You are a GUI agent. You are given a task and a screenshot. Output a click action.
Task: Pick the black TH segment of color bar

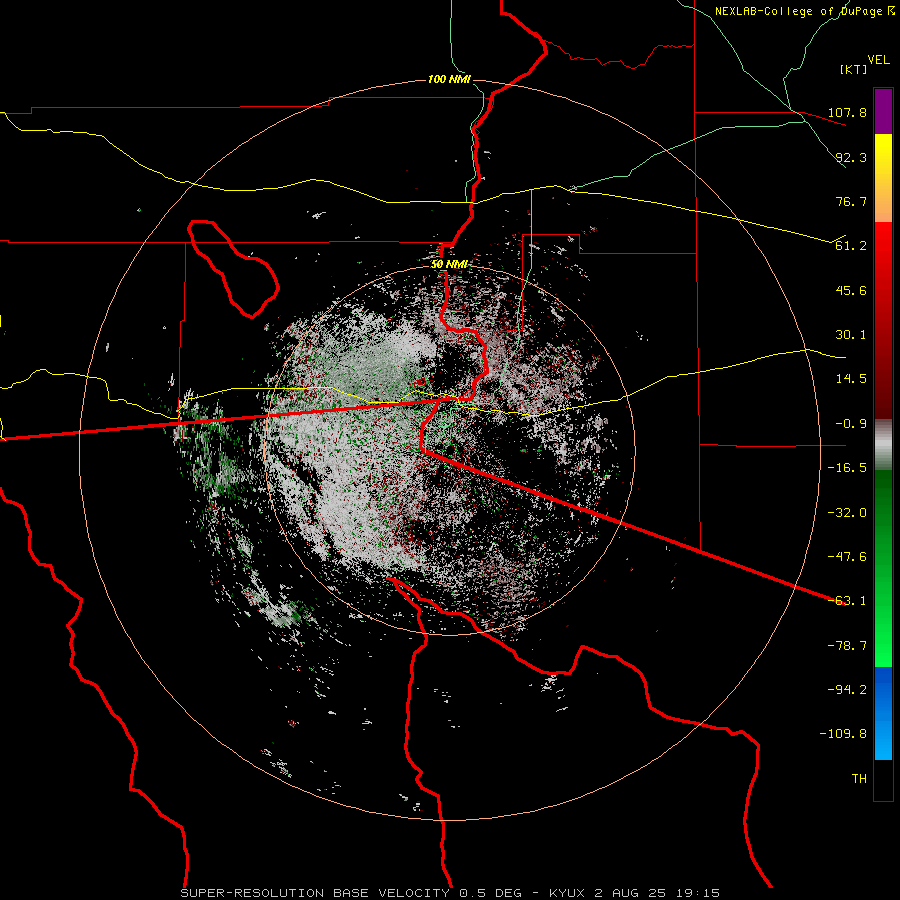click(883, 779)
